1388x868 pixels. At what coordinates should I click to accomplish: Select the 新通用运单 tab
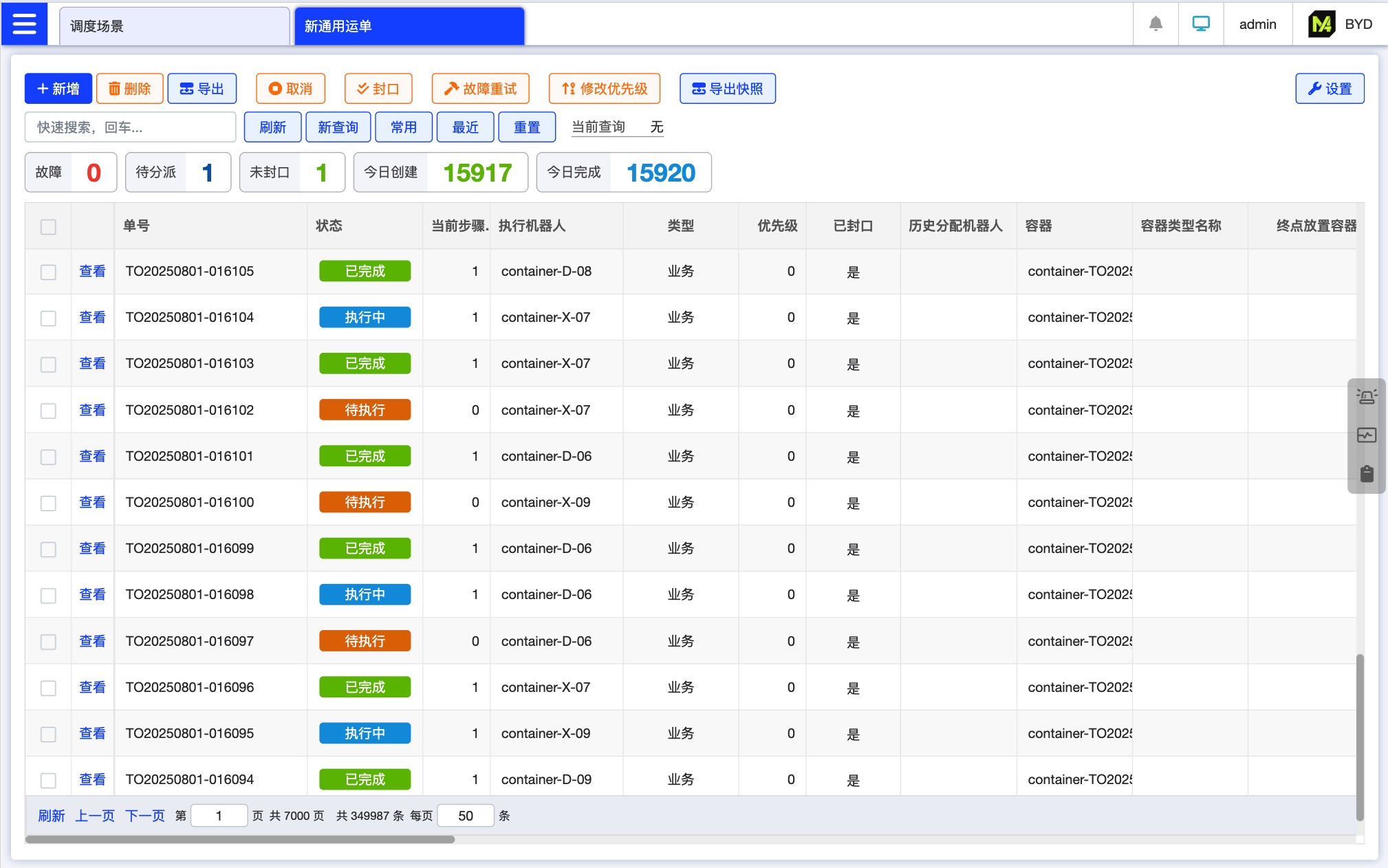coord(409,26)
